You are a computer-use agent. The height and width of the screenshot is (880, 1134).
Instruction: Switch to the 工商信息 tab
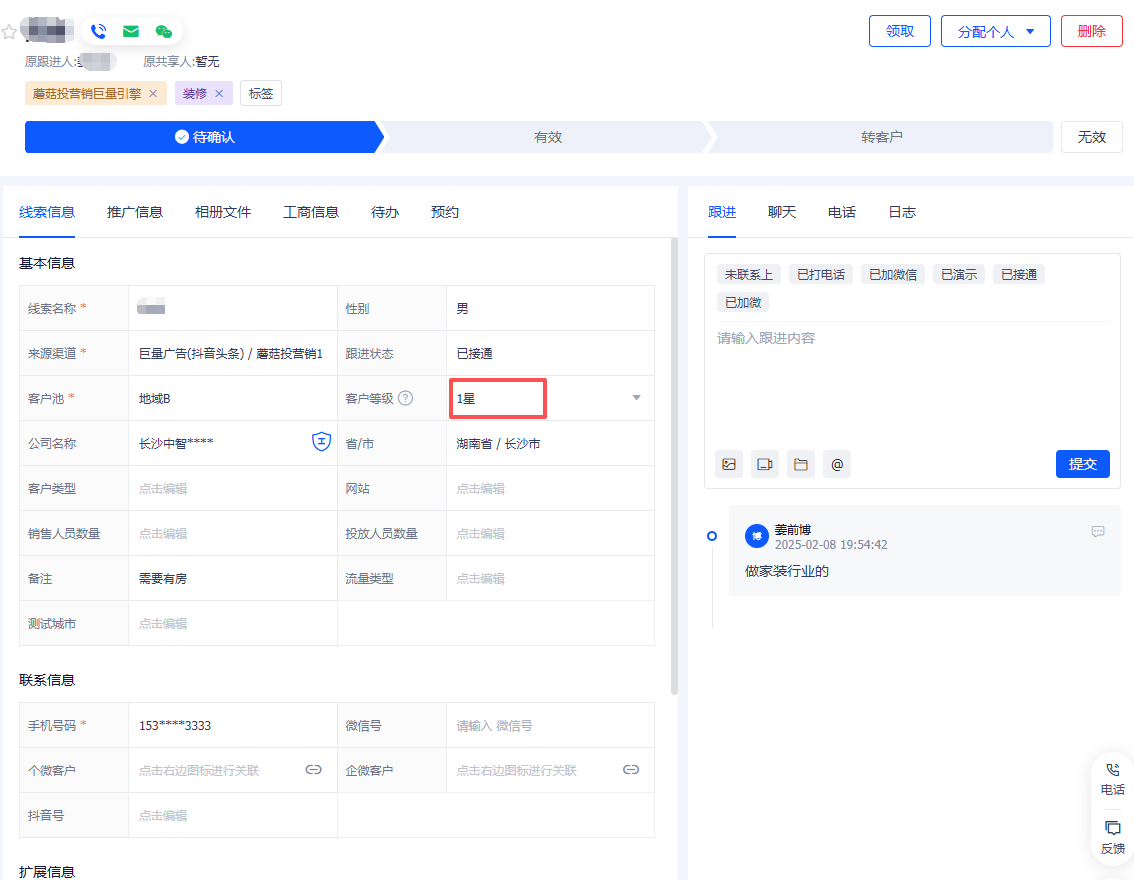[x=310, y=212]
